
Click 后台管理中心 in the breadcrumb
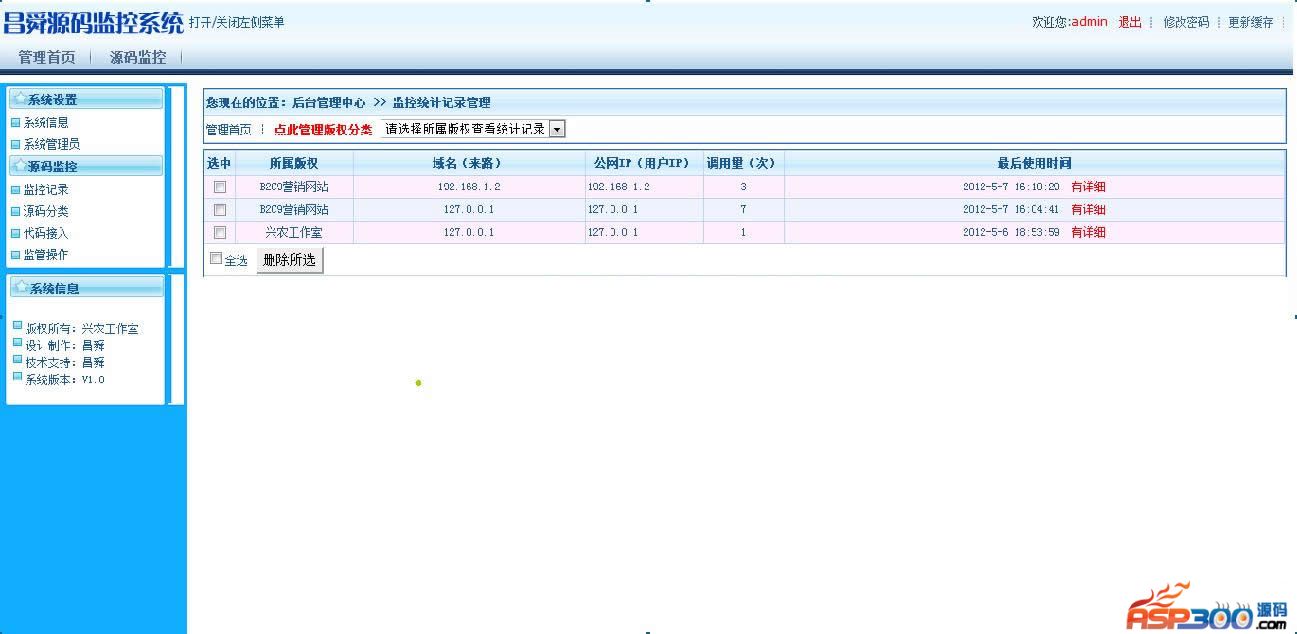pos(328,103)
